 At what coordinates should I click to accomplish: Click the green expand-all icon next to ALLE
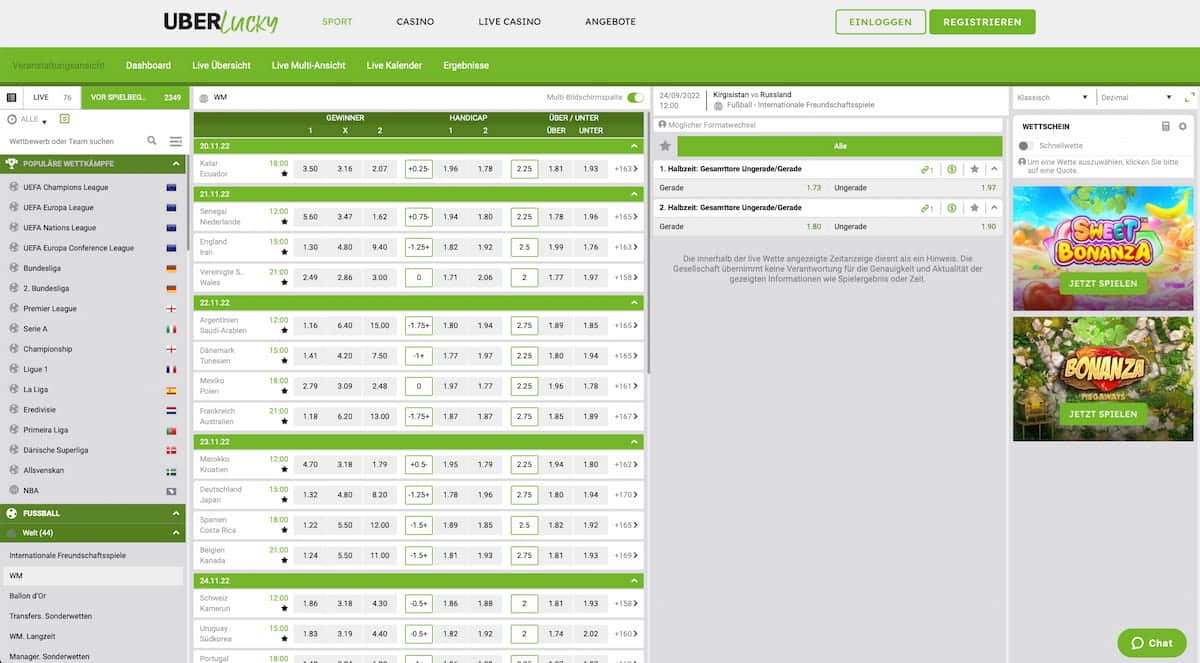(65, 119)
